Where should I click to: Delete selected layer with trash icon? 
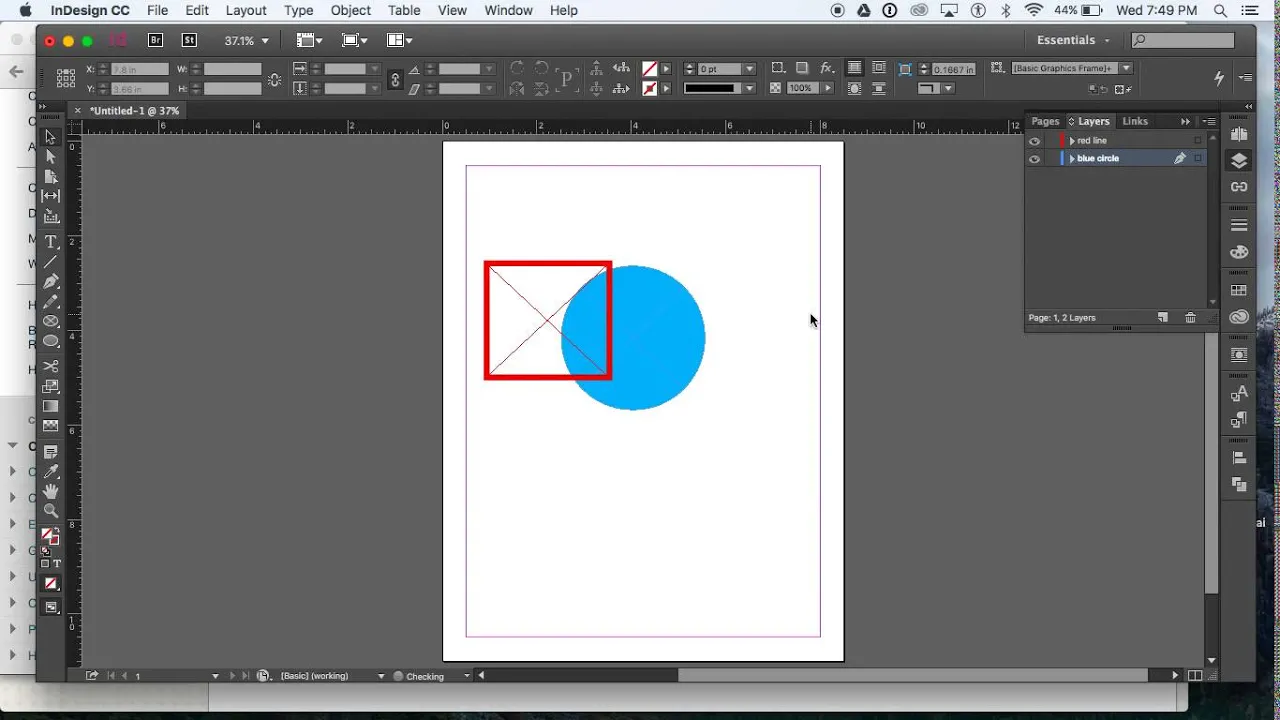(x=1190, y=317)
